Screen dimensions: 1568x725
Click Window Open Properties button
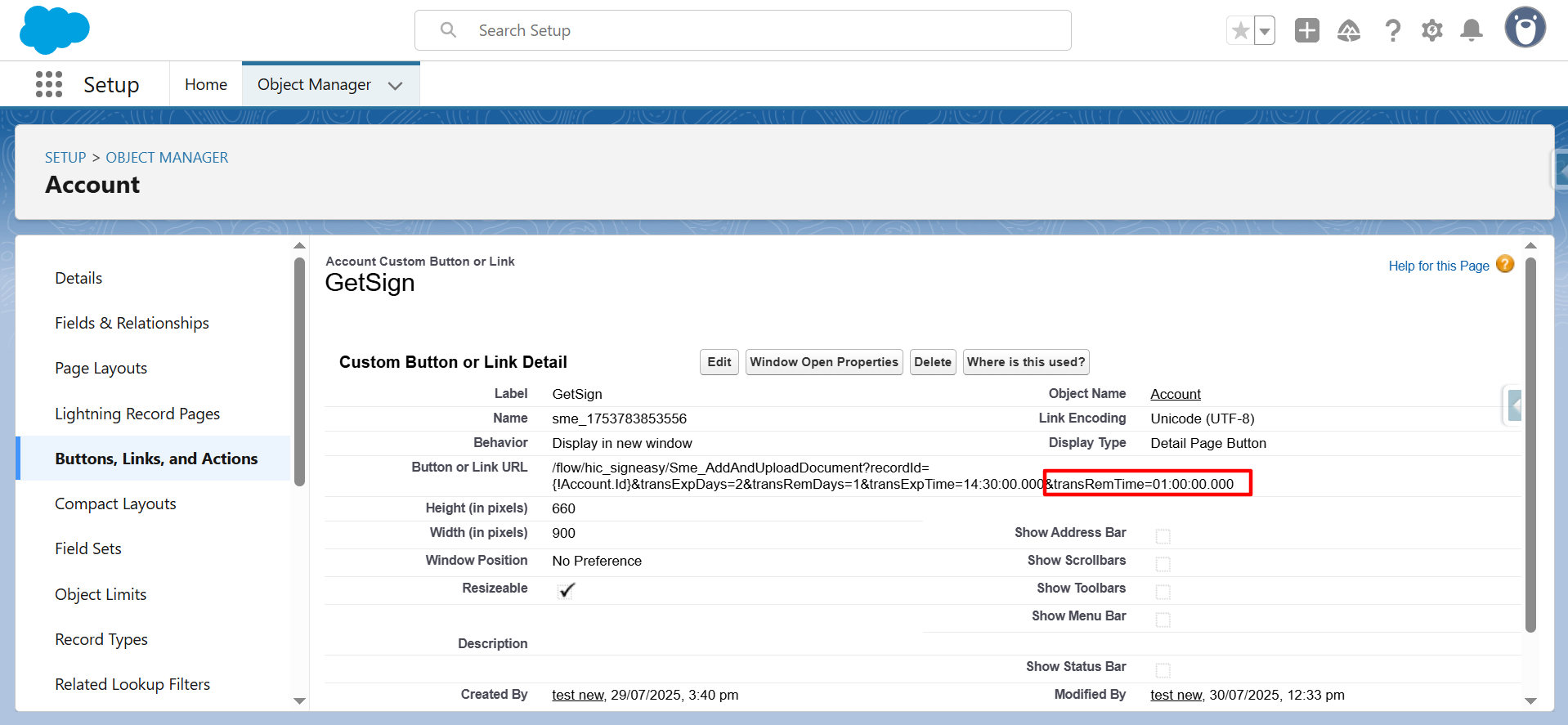pos(824,362)
